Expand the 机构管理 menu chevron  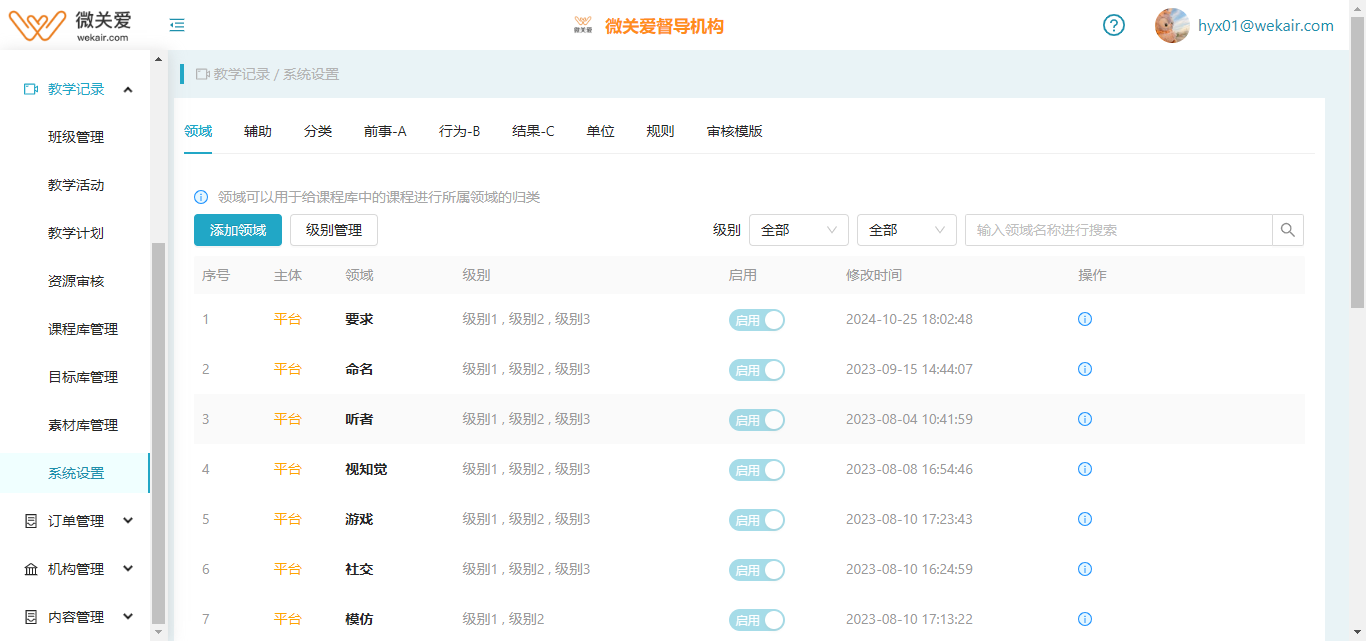(128, 569)
